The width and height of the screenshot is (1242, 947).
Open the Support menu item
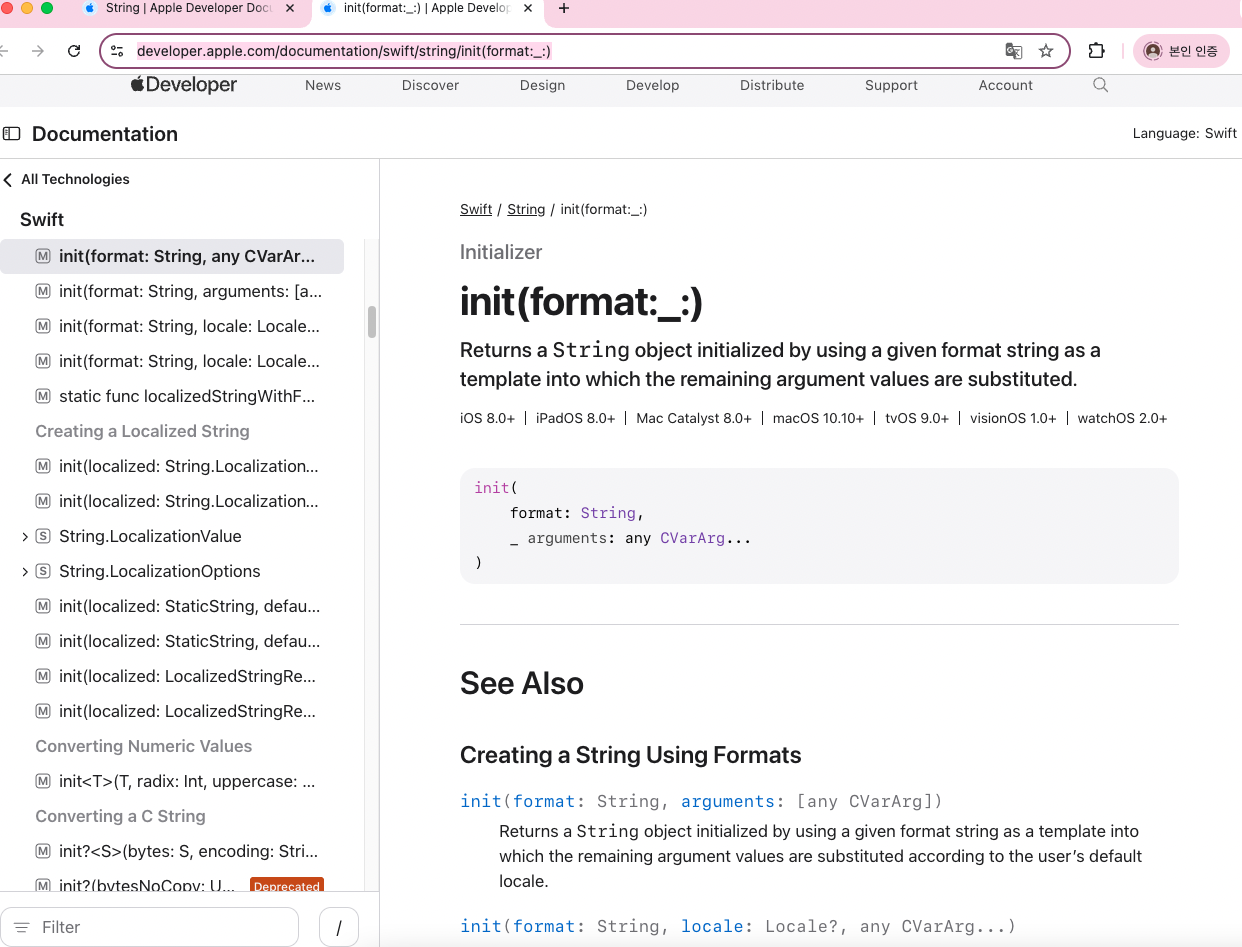pos(891,85)
